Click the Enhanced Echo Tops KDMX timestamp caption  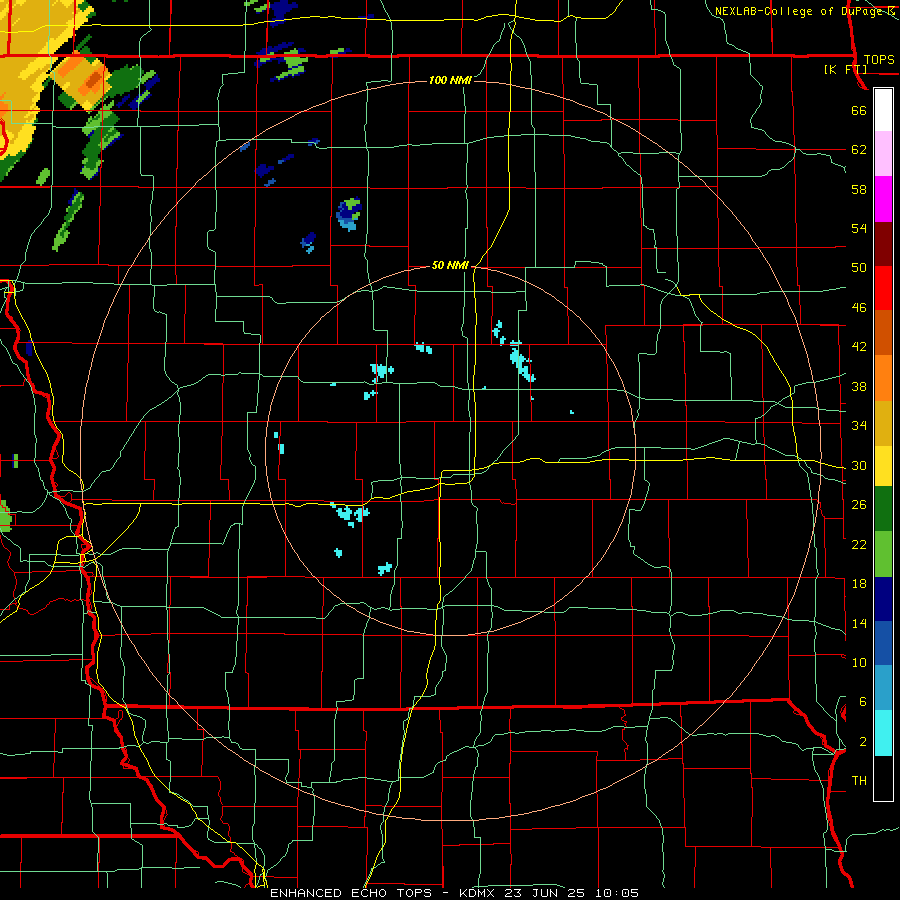point(454,893)
